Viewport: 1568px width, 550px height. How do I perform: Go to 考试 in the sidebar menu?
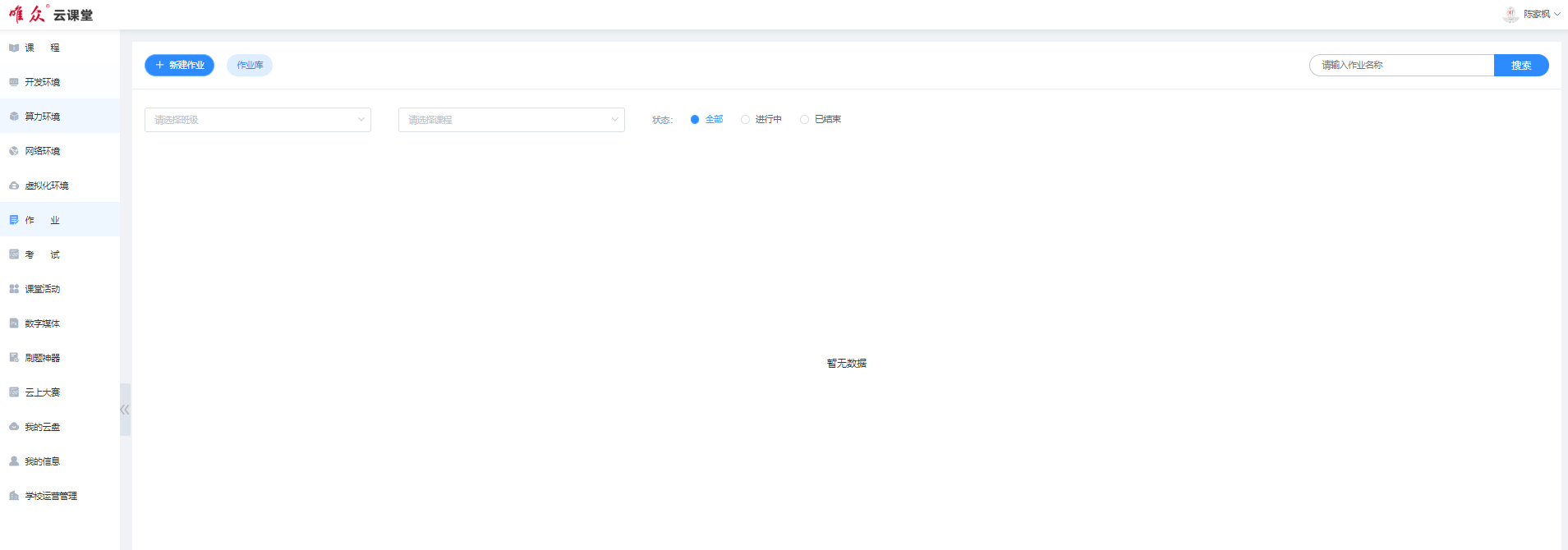coord(42,254)
